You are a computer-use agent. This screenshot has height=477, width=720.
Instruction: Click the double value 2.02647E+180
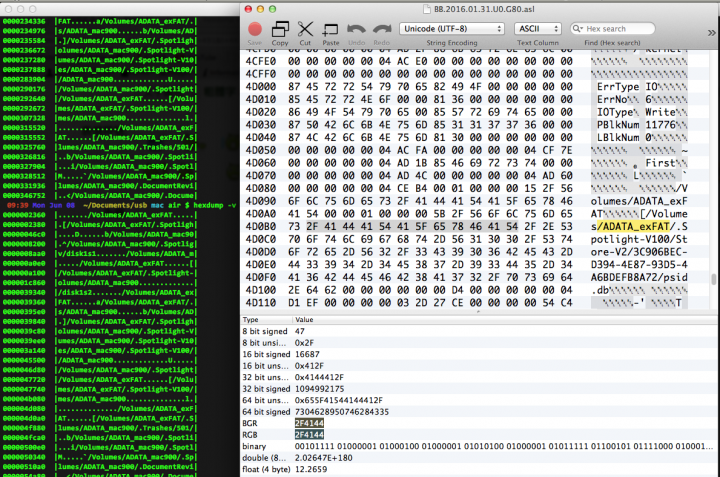[x=325, y=458]
